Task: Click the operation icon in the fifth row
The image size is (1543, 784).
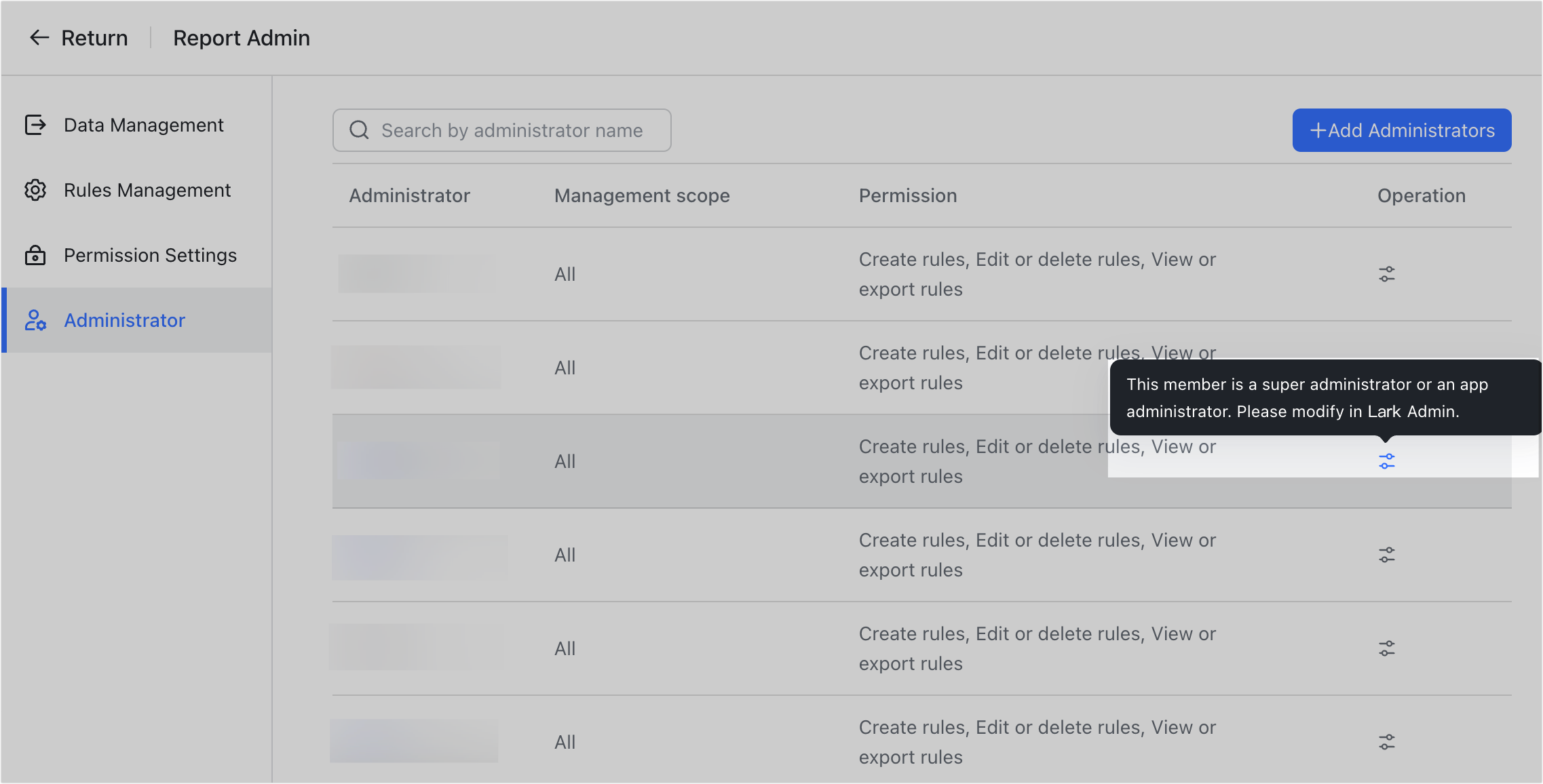Action: (1386, 648)
